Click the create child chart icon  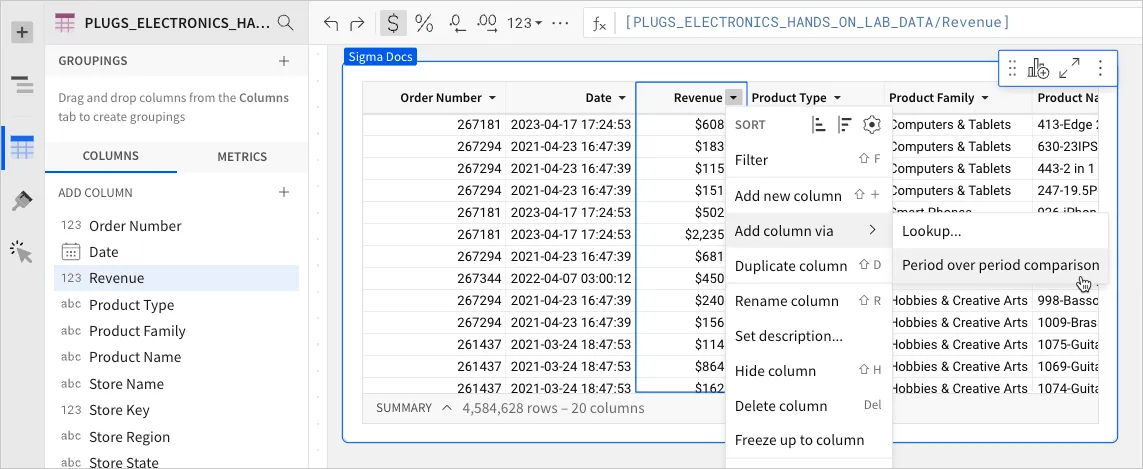1038,69
